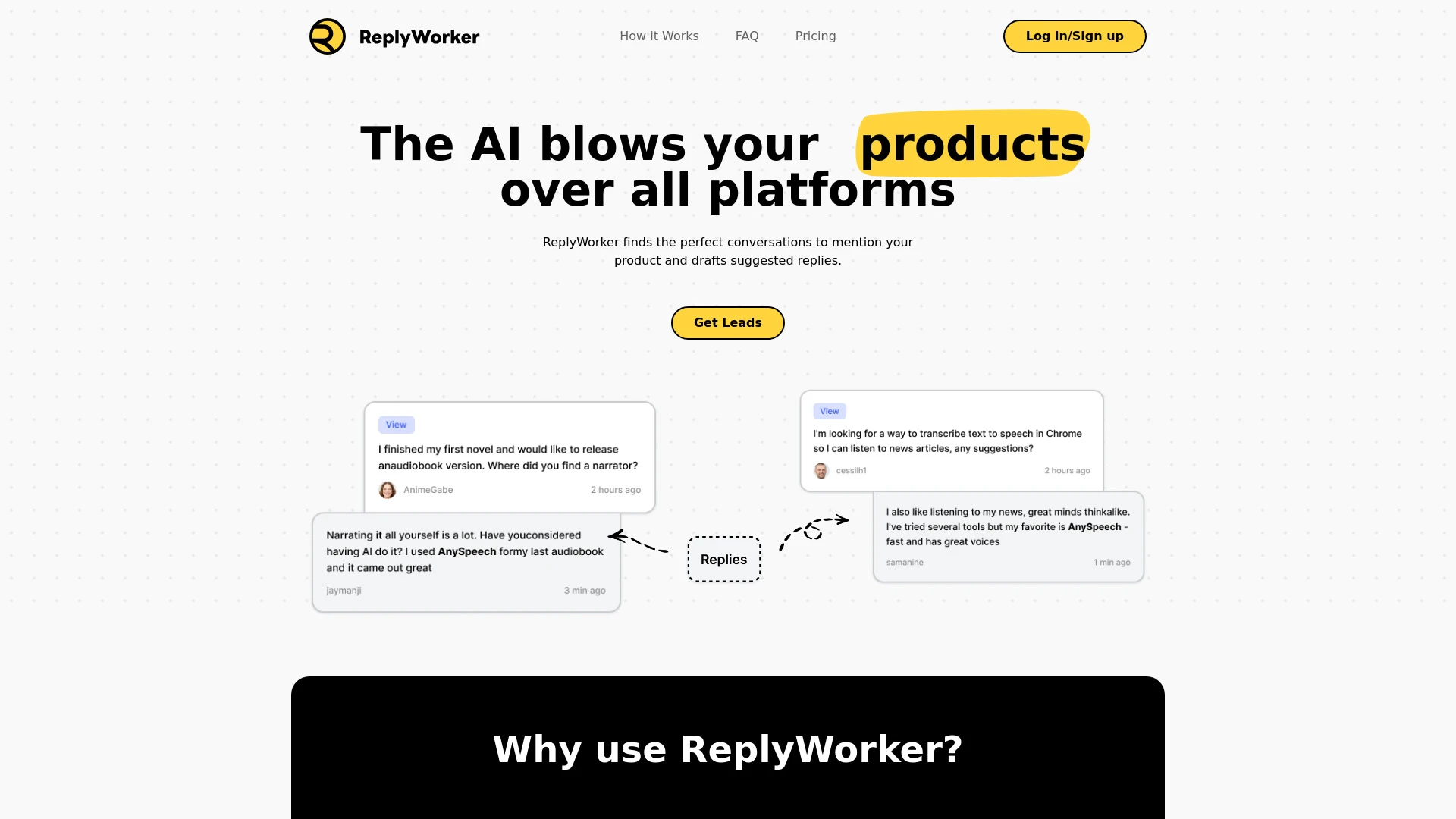The image size is (1456, 819).
Task: Select the FAQ navigation tab
Action: (x=747, y=36)
